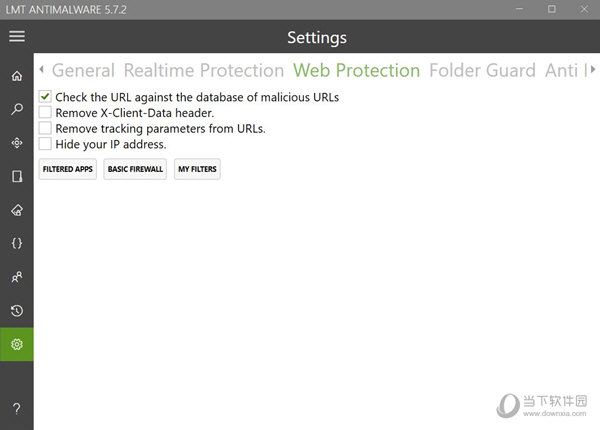600x430 pixels.
Task: Go to the Home icon in sidebar
Action: tap(17, 76)
